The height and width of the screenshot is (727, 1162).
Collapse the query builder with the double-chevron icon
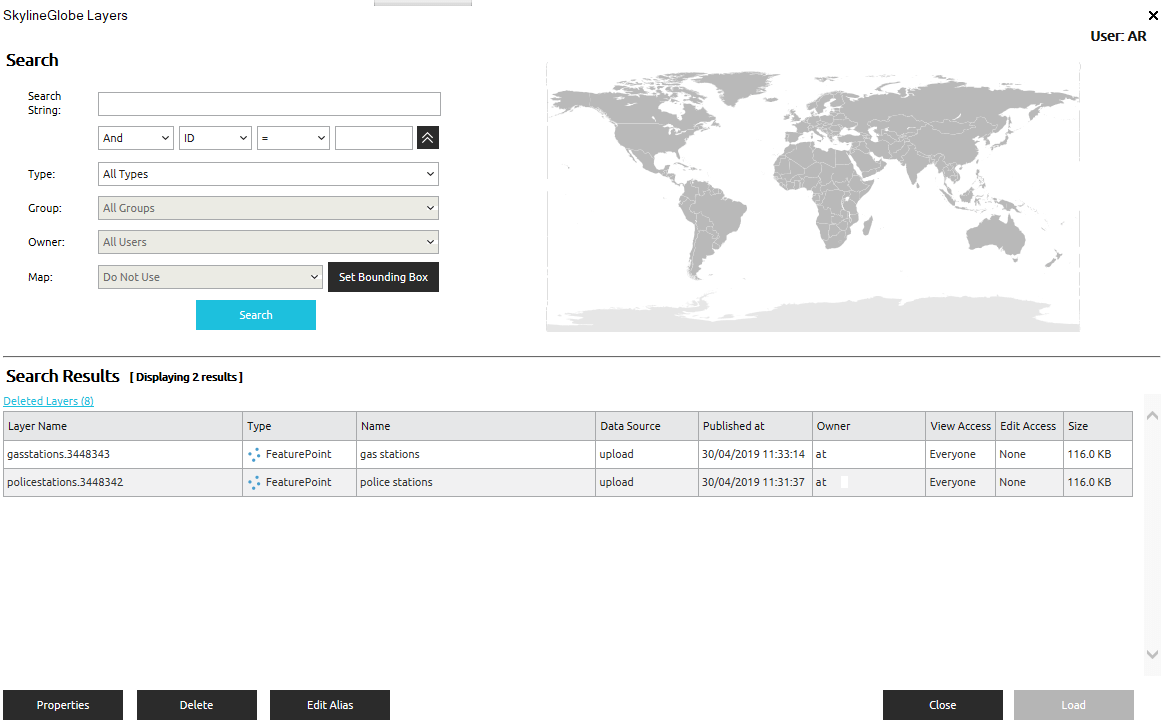[427, 137]
